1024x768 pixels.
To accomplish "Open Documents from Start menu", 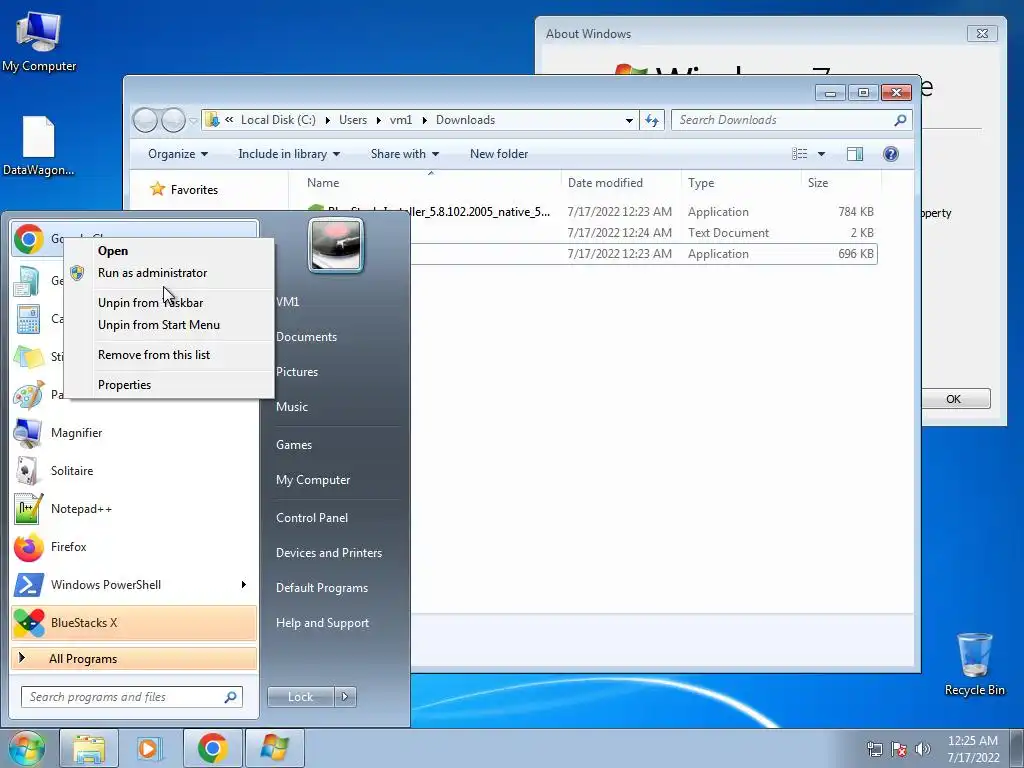I will point(306,337).
